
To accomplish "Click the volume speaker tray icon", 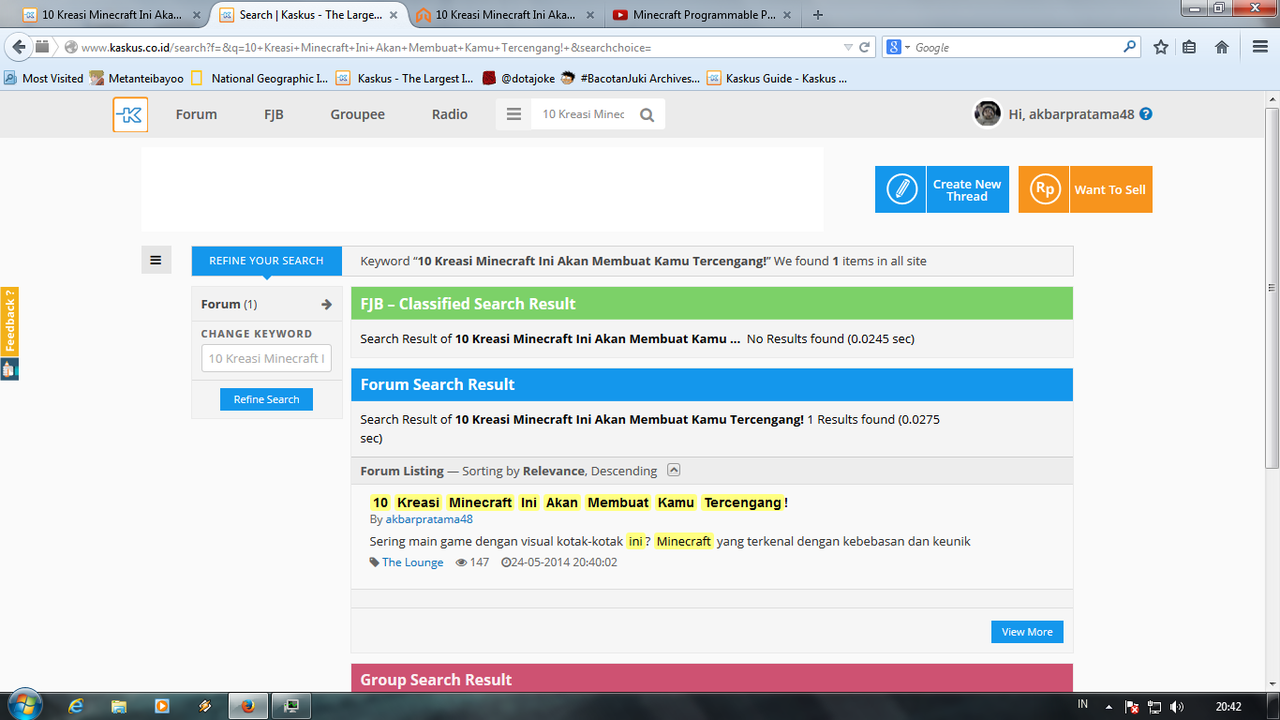I will (x=1177, y=706).
